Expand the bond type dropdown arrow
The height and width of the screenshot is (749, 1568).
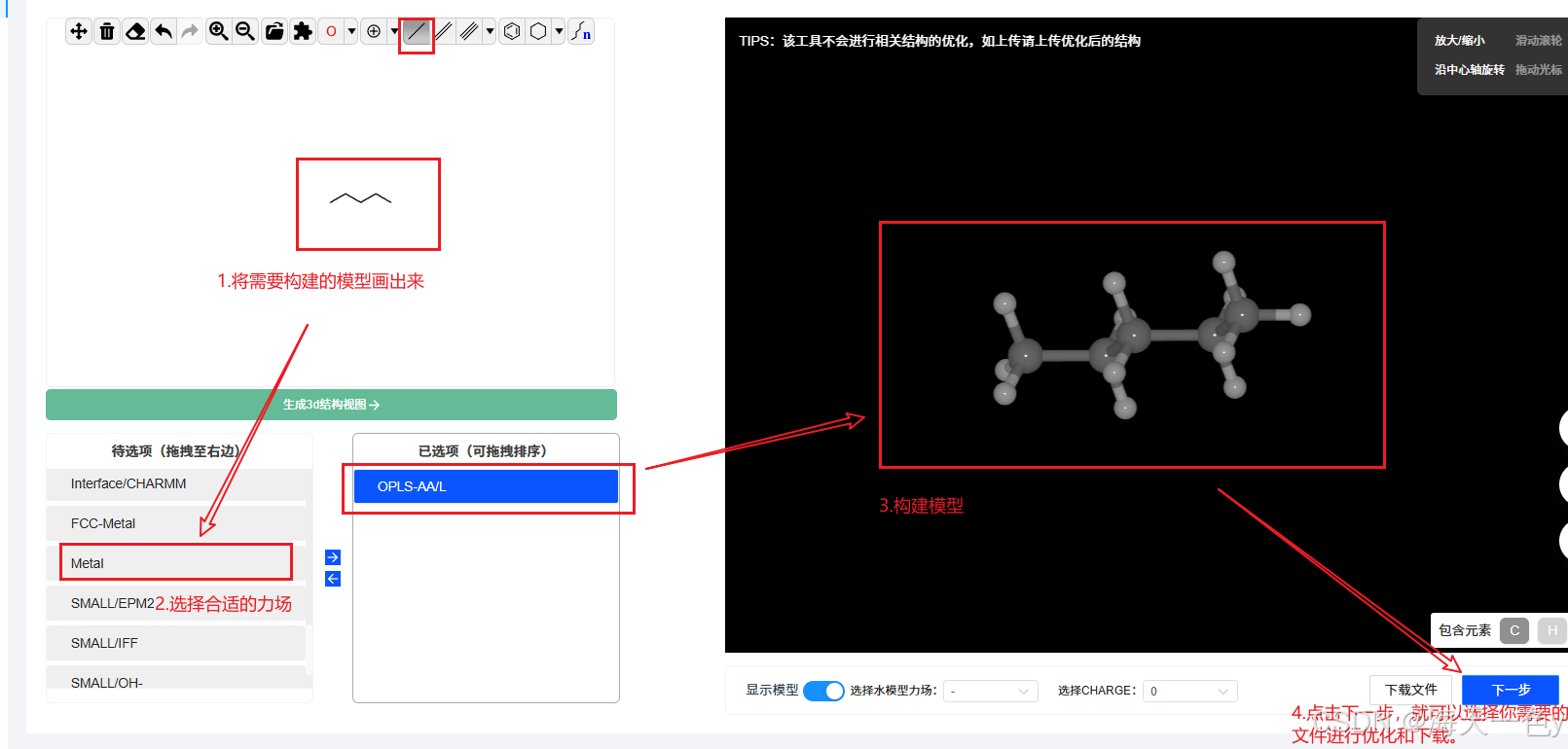[490, 31]
